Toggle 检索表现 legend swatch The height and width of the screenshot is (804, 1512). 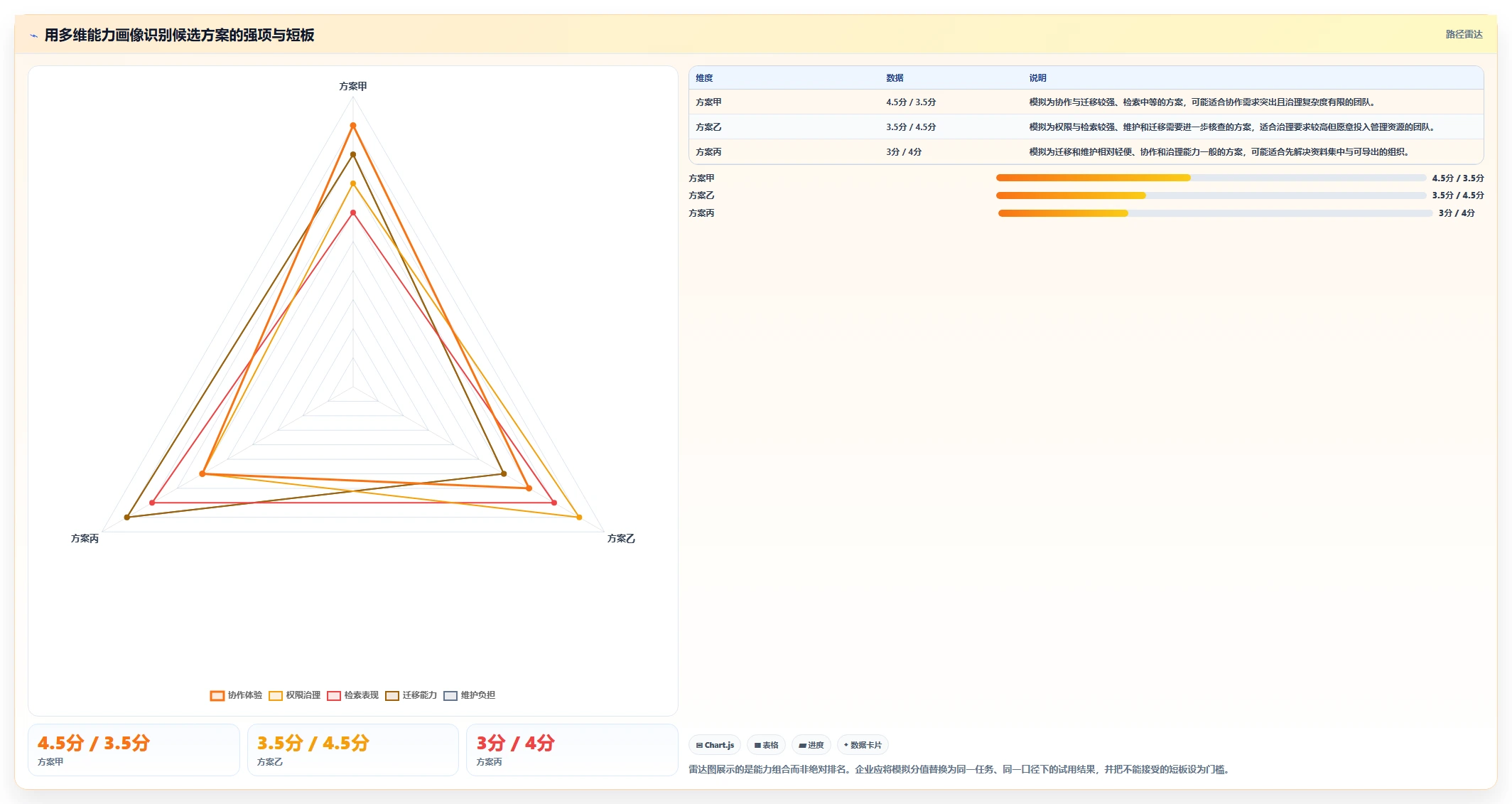click(334, 695)
